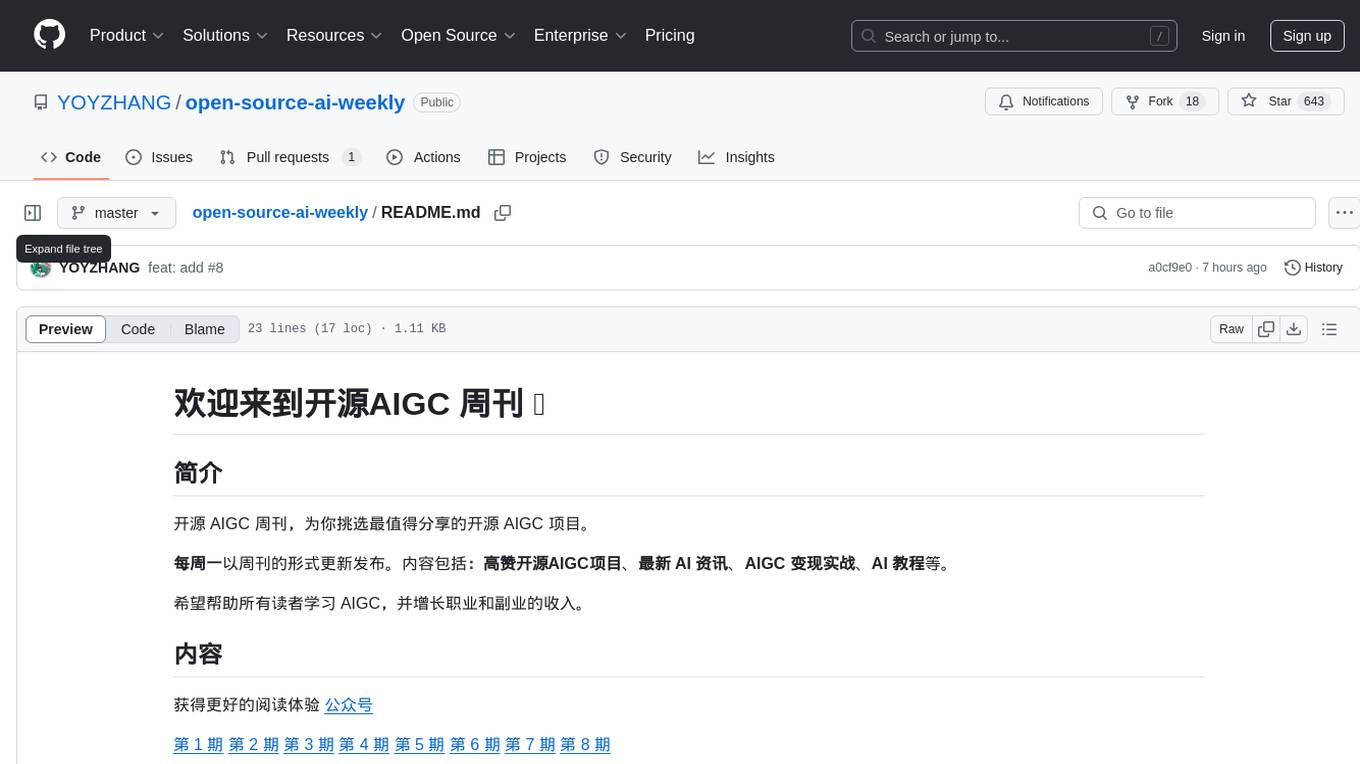Switch to the Security tab
1360x764 pixels.
pos(632,157)
